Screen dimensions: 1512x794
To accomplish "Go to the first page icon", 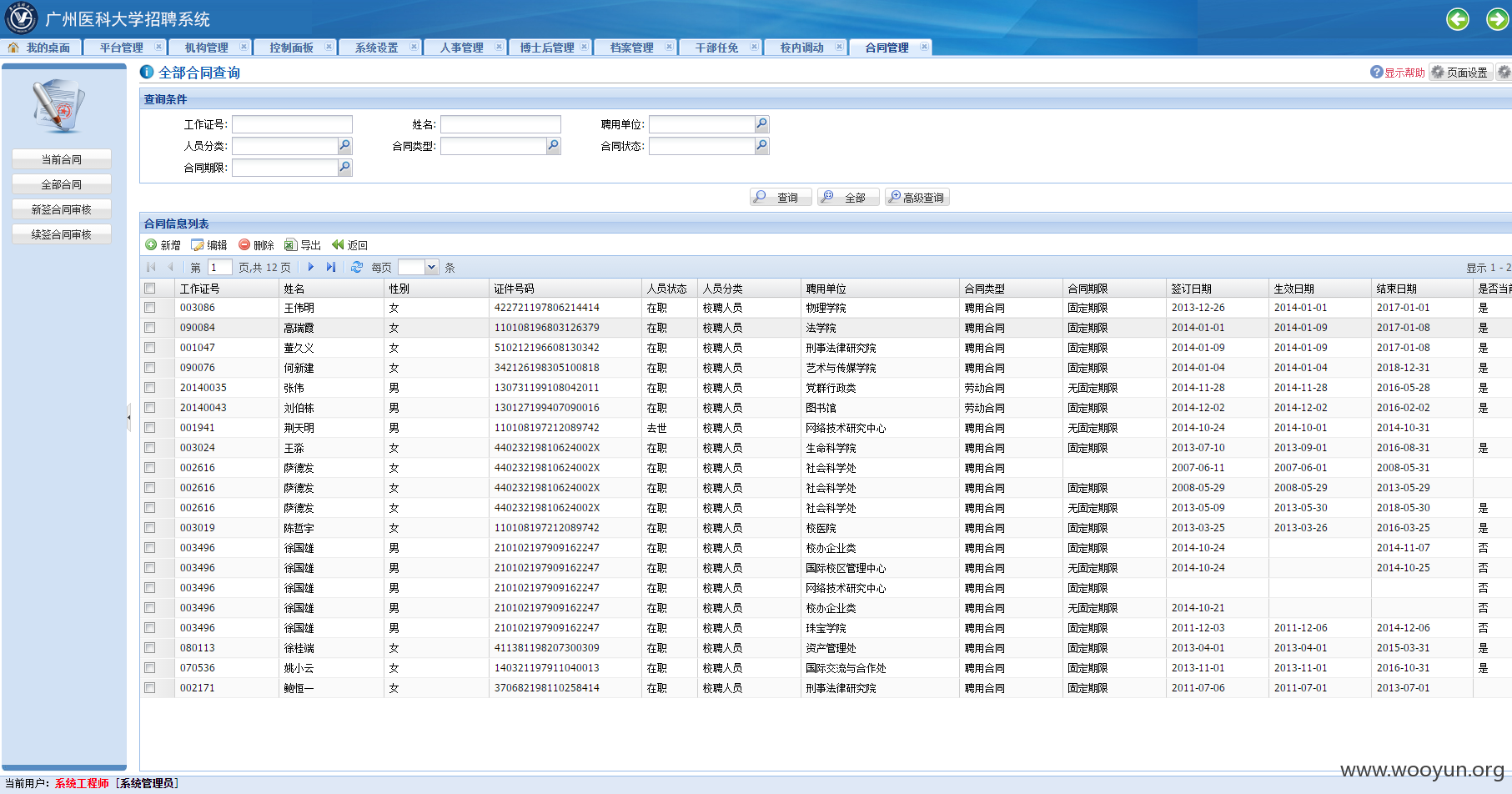I will click(151, 267).
